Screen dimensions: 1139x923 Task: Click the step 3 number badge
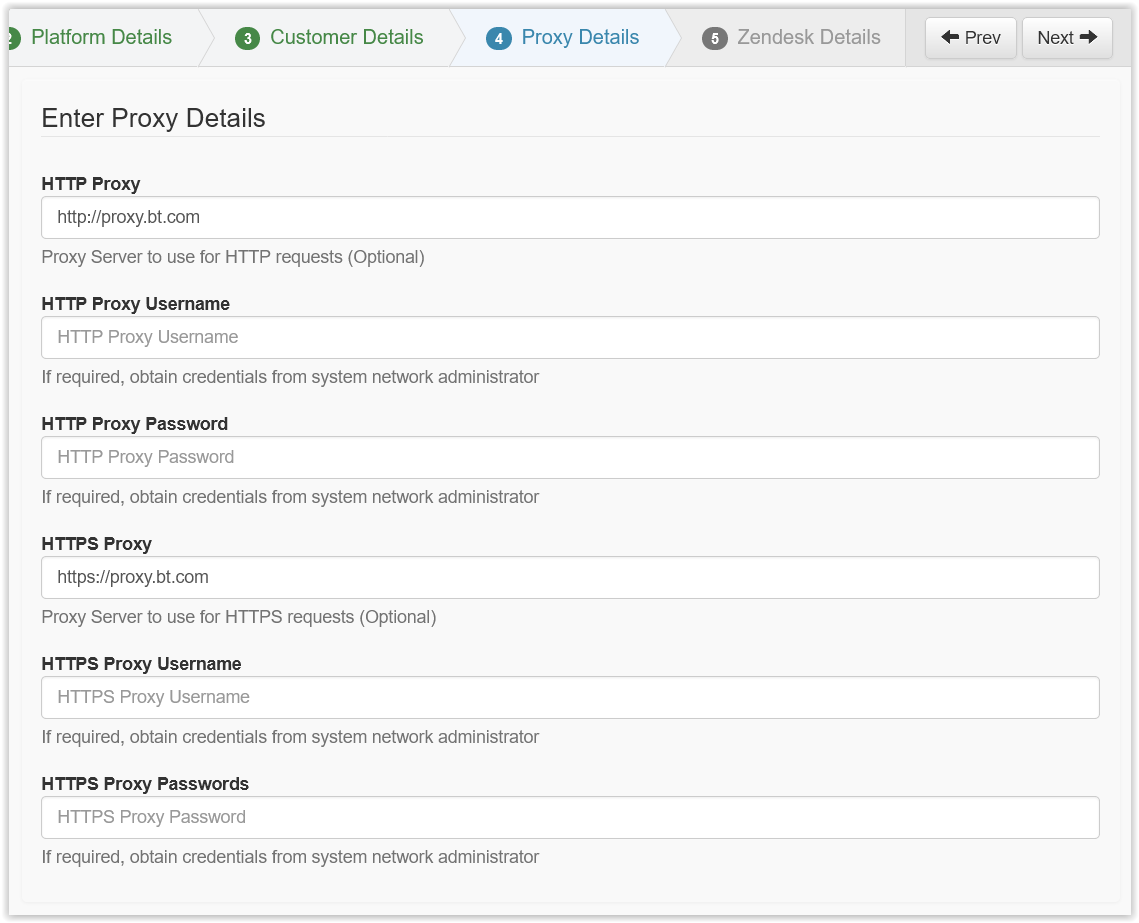tap(248, 38)
